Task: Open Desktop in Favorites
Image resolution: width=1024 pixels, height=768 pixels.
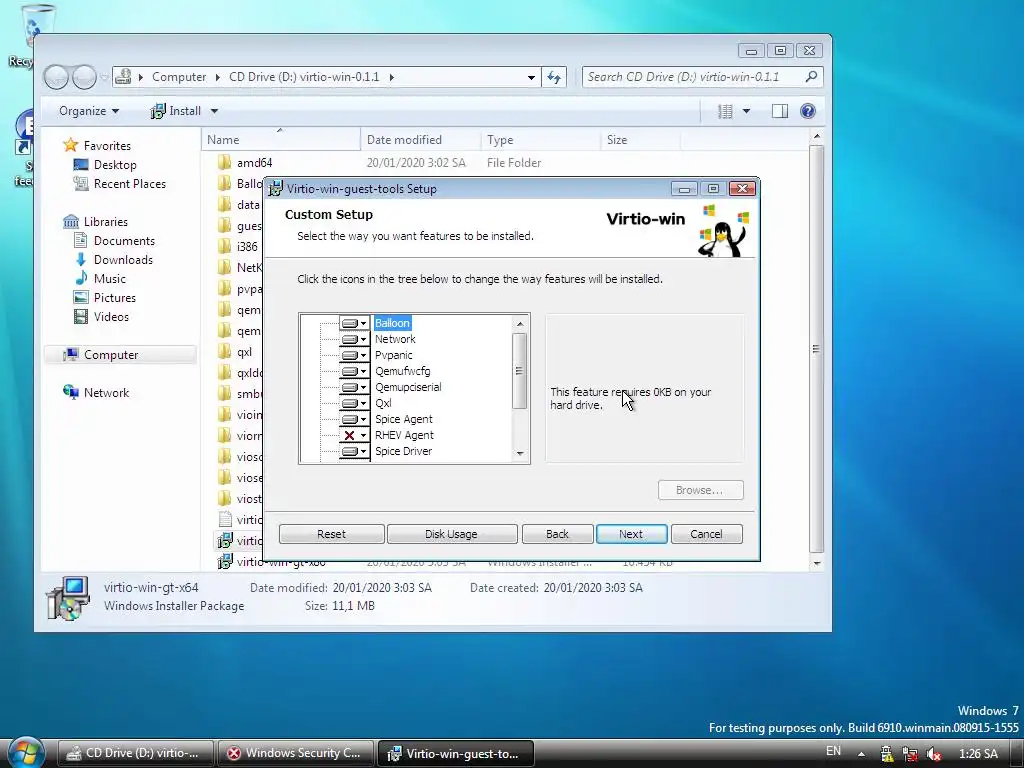Action: point(115,165)
